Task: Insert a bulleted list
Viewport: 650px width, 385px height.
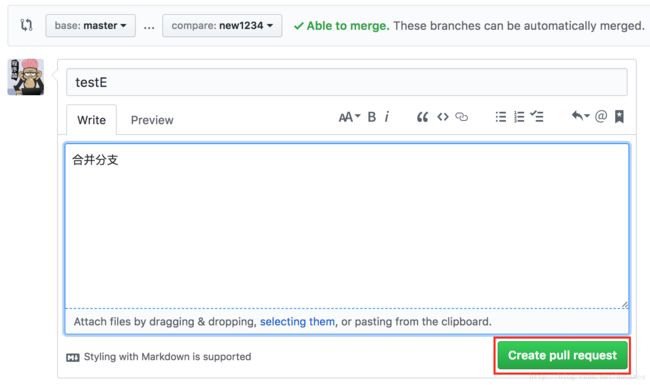Action: tap(501, 117)
